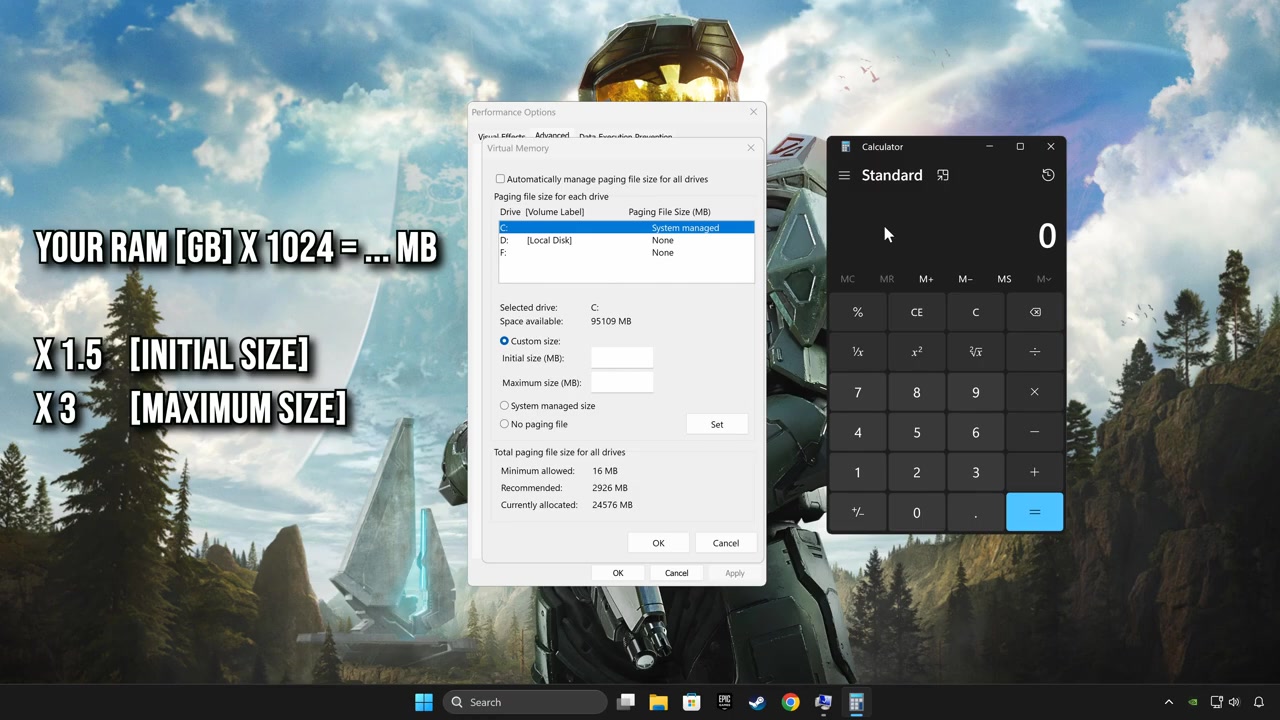The height and width of the screenshot is (720, 1280).
Task: Click the Set button
Action: click(x=717, y=424)
